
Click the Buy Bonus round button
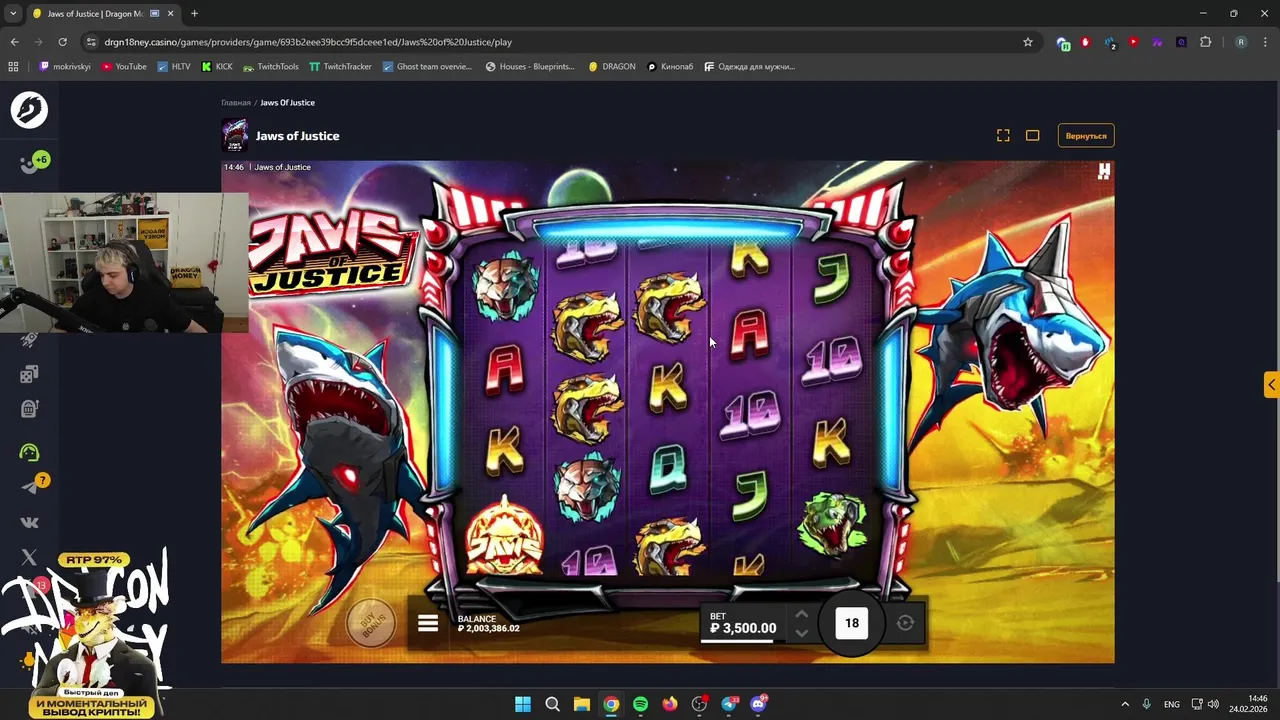pyautogui.click(x=371, y=625)
